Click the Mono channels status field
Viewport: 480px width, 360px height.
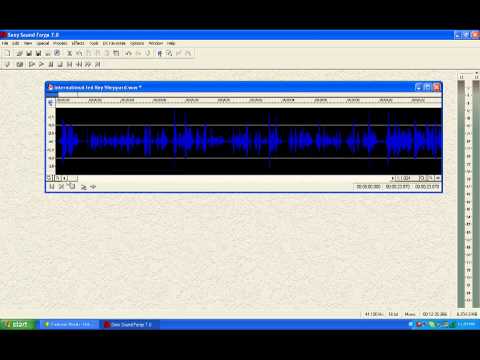[410, 314]
